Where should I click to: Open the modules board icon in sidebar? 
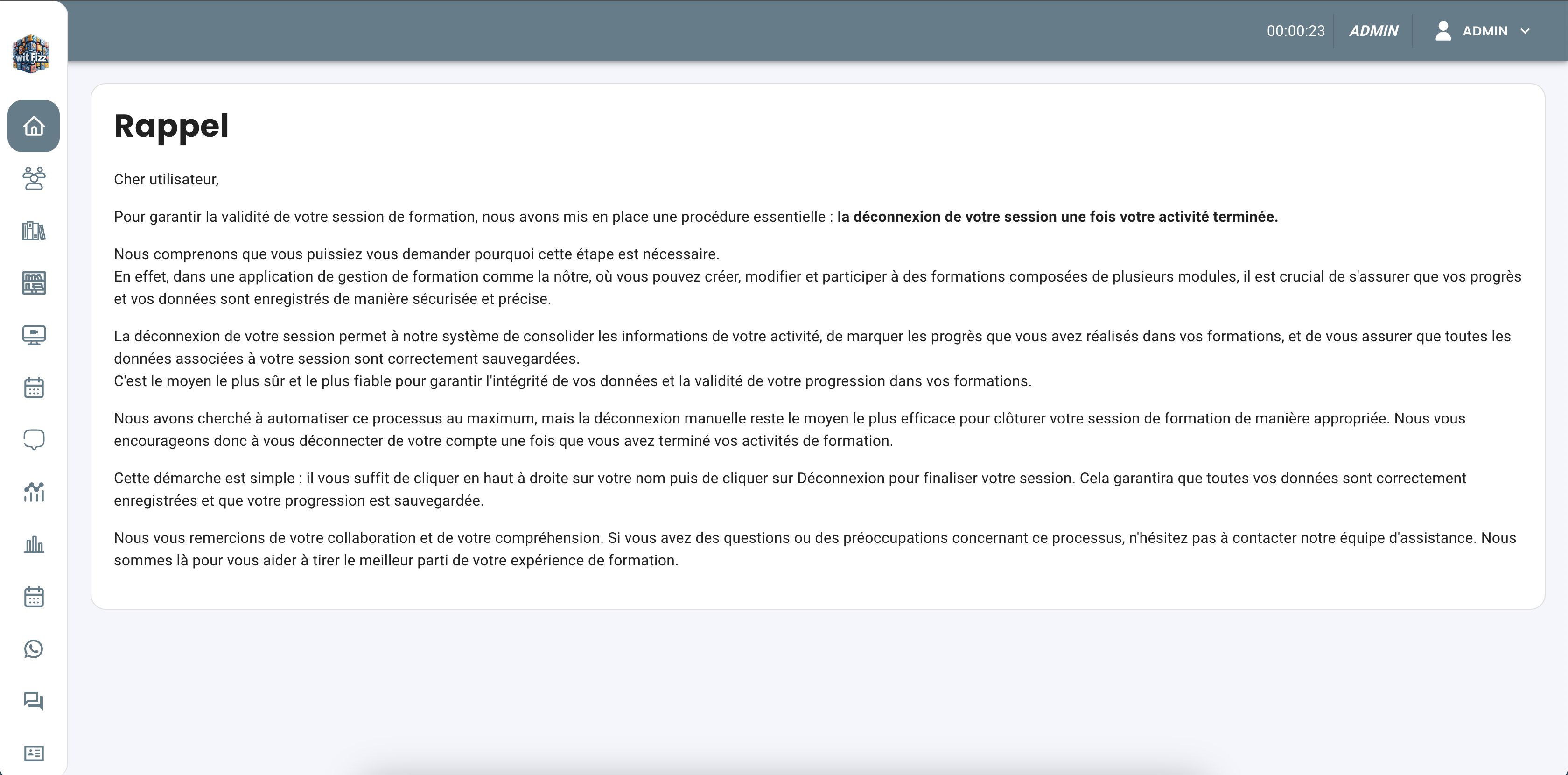(34, 283)
